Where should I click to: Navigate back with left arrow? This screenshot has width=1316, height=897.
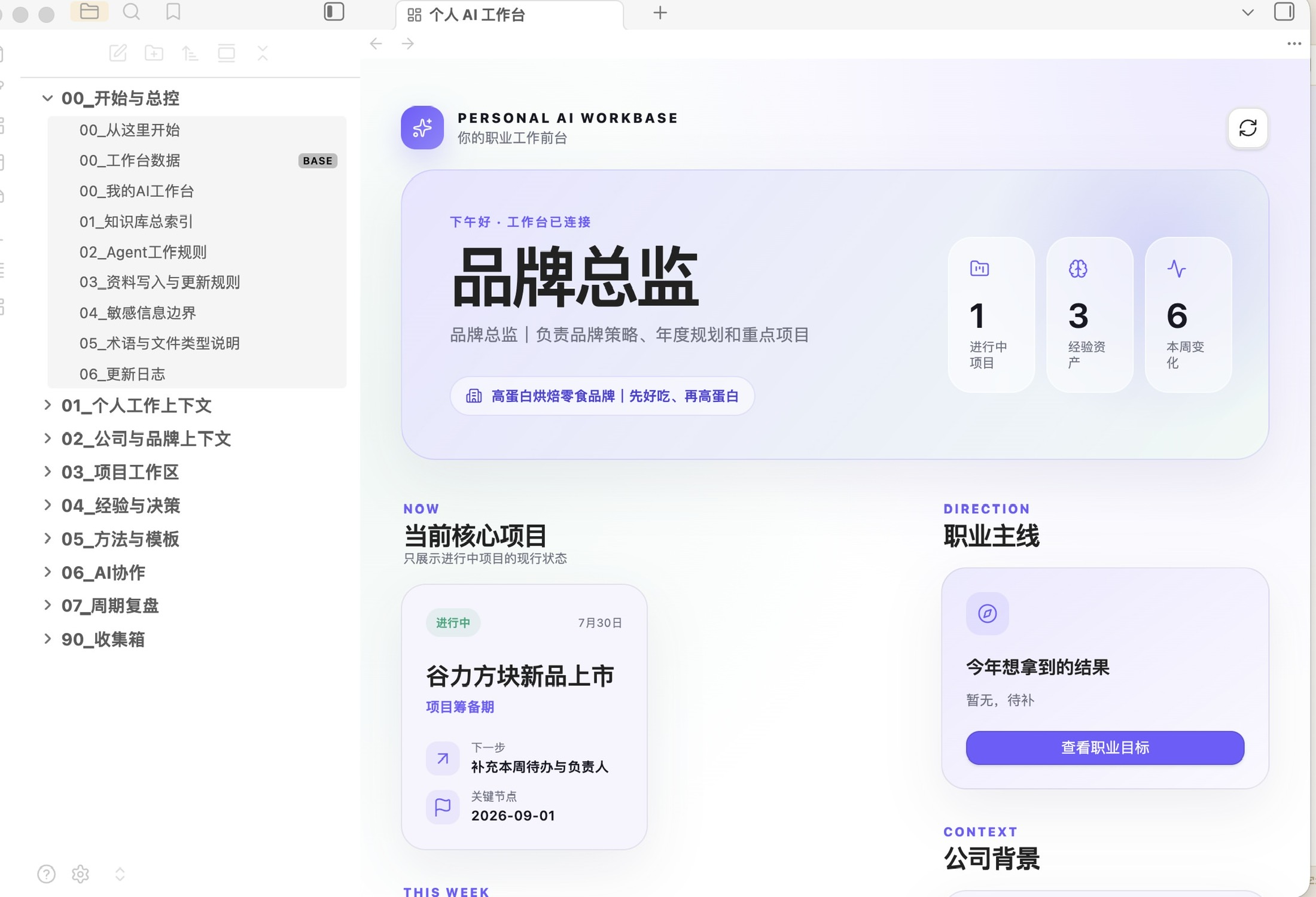[376, 43]
